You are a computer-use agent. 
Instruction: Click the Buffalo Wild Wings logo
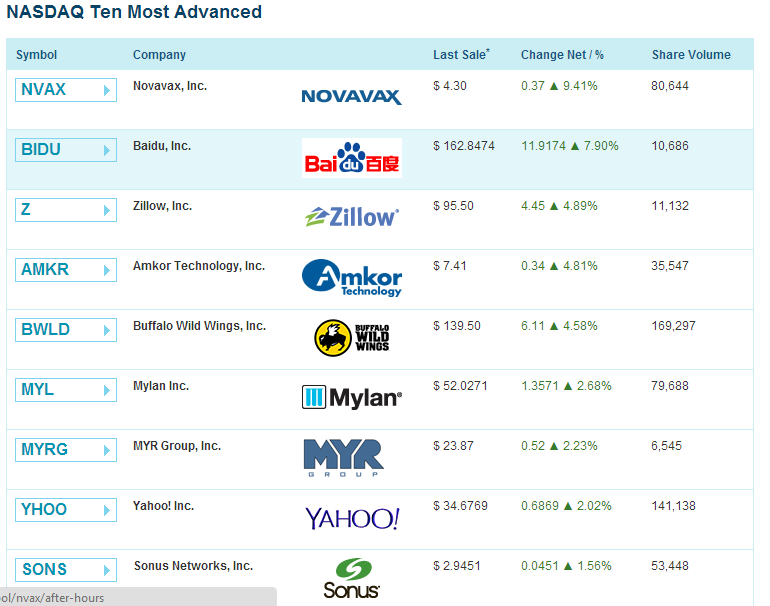[x=352, y=338]
